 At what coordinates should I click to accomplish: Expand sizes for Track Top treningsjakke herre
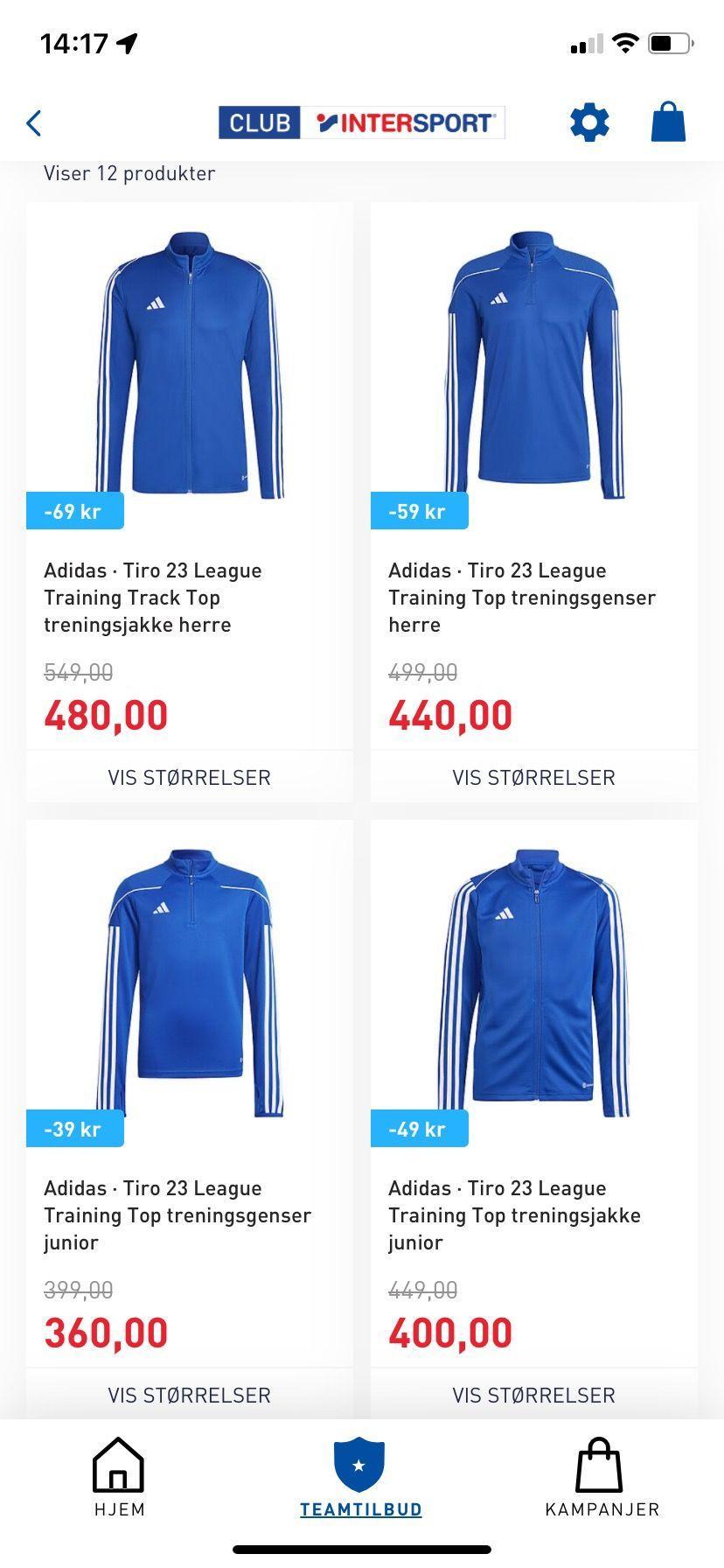pyautogui.click(x=190, y=777)
